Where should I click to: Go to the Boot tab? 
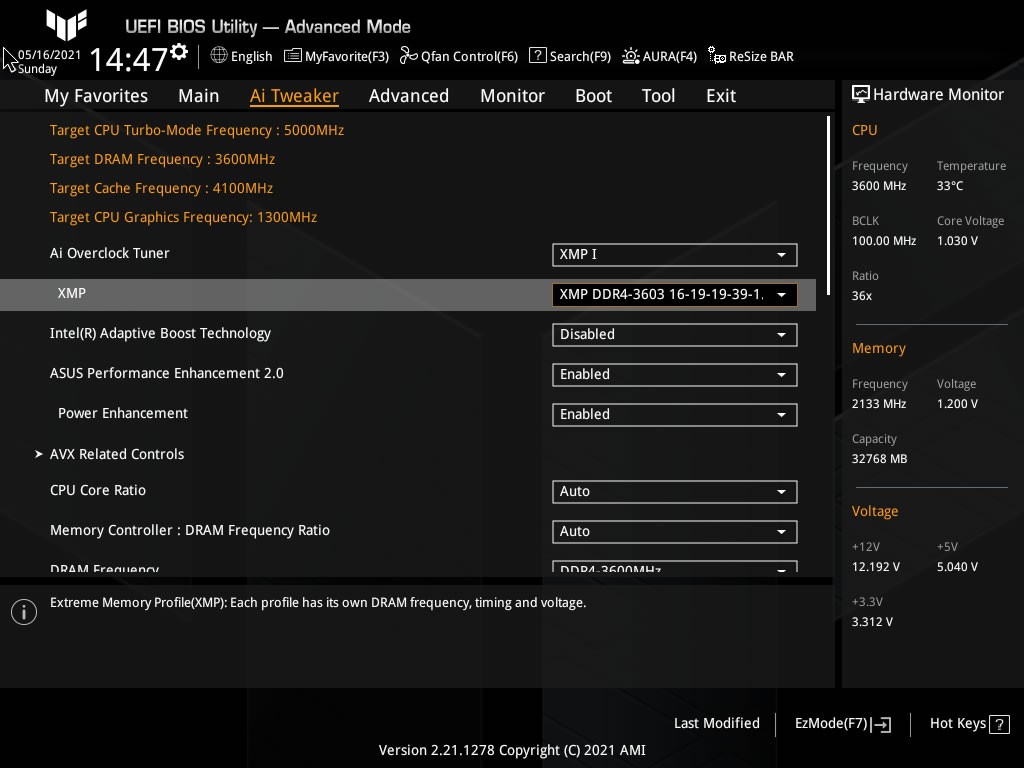[x=593, y=96]
